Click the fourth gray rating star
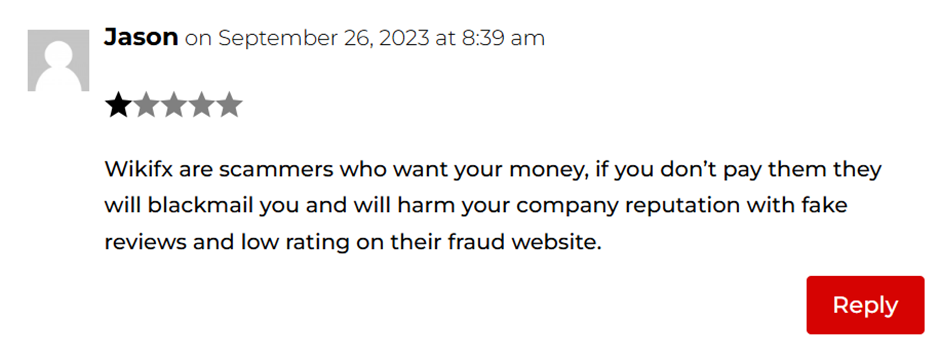This screenshot has height=361, width=940. click(x=201, y=106)
